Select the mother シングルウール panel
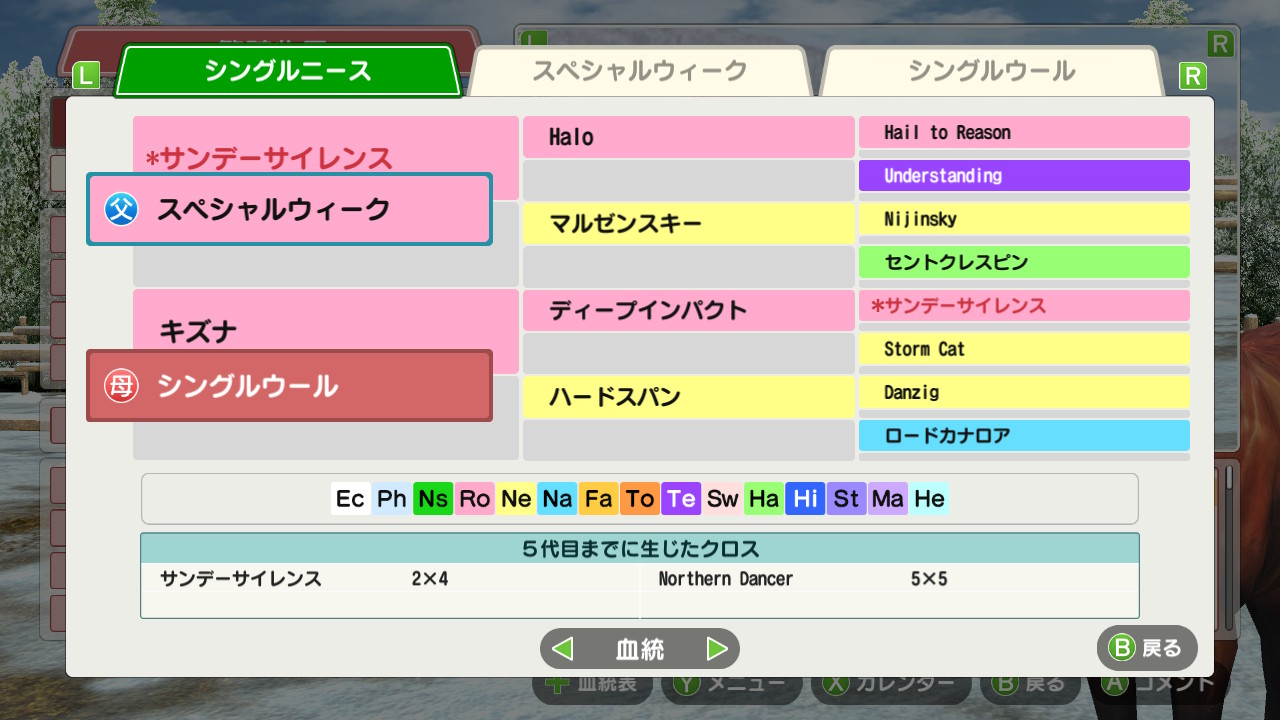Image resolution: width=1280 pixels, height=720 pixels. pos(289,386)
